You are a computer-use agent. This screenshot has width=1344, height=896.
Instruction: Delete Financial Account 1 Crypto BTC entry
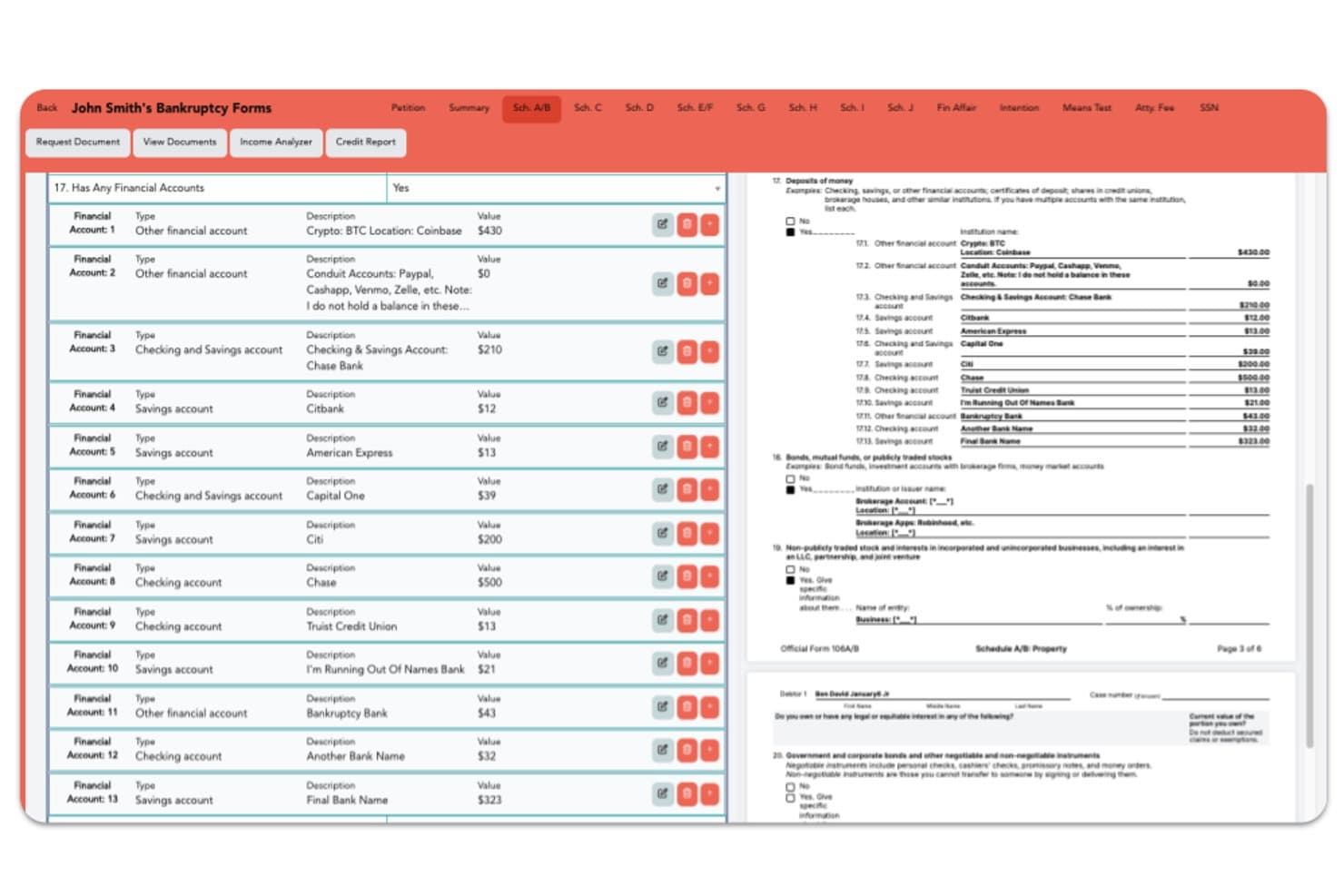687,224
